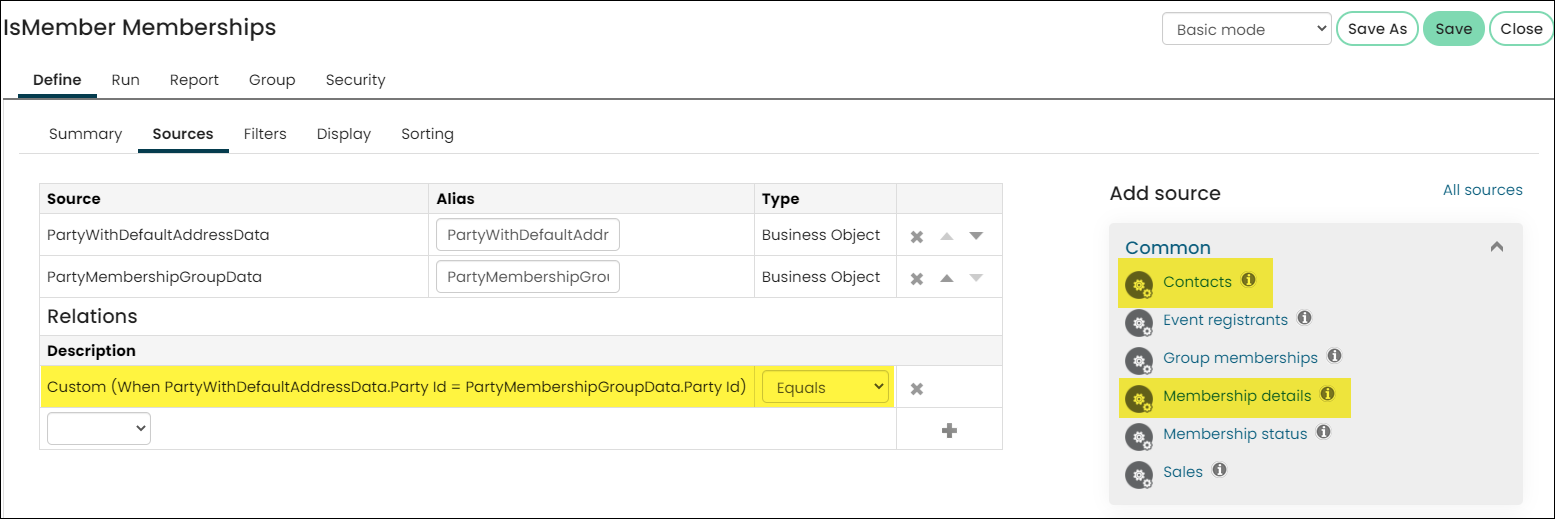Show info for Membership status source
The height and width of the screenshot is (519, 1555).
point(1323,432)
